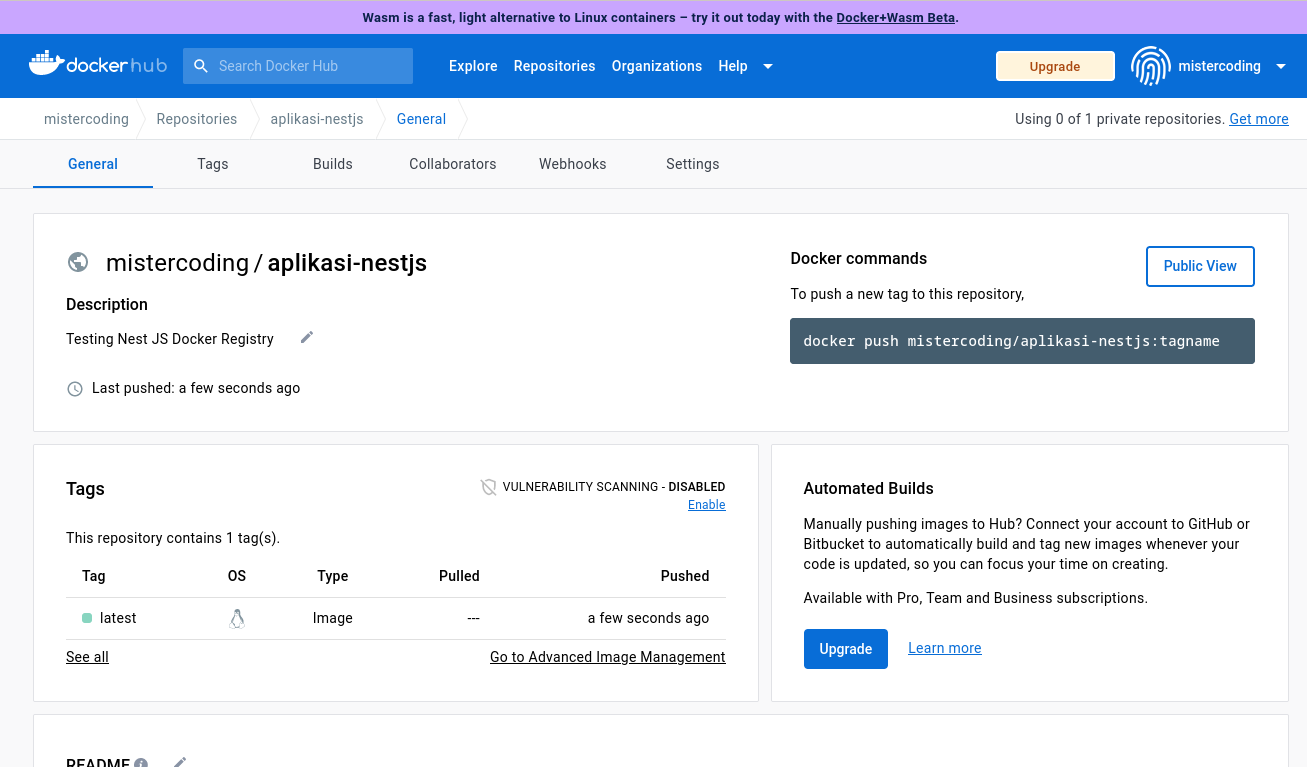Image resolution: width=1307 pixels, height=767 pixels.
Task: Click the Pushed column header
Action: pos(685,576)
